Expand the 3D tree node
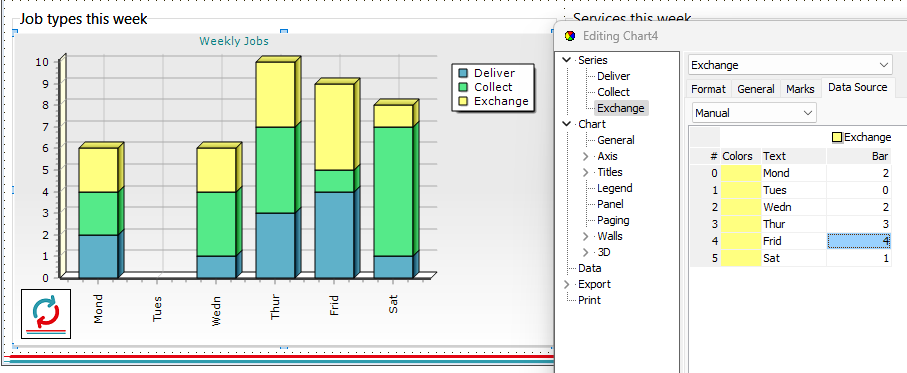The image size is (907, 373). (x=586, y=252)
